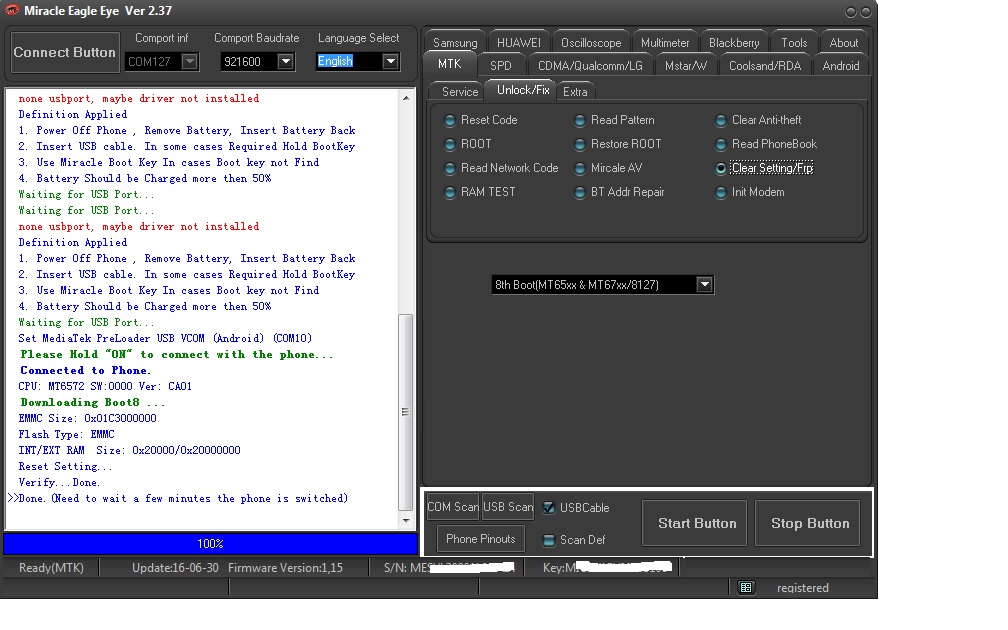Click the log scrollbar up arrow
This screenshot has width=1008, height=630.
406,98
